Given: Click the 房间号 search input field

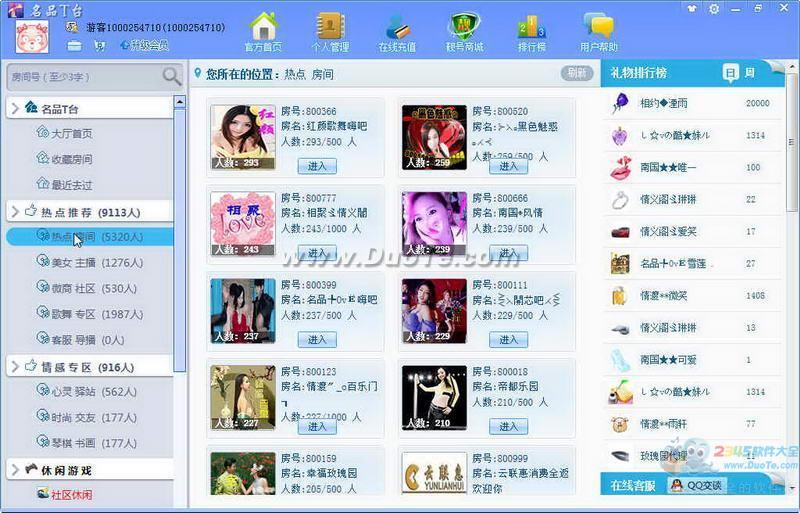Looking at the screenshot, I should pyautogui.click(x=80, y=77).
